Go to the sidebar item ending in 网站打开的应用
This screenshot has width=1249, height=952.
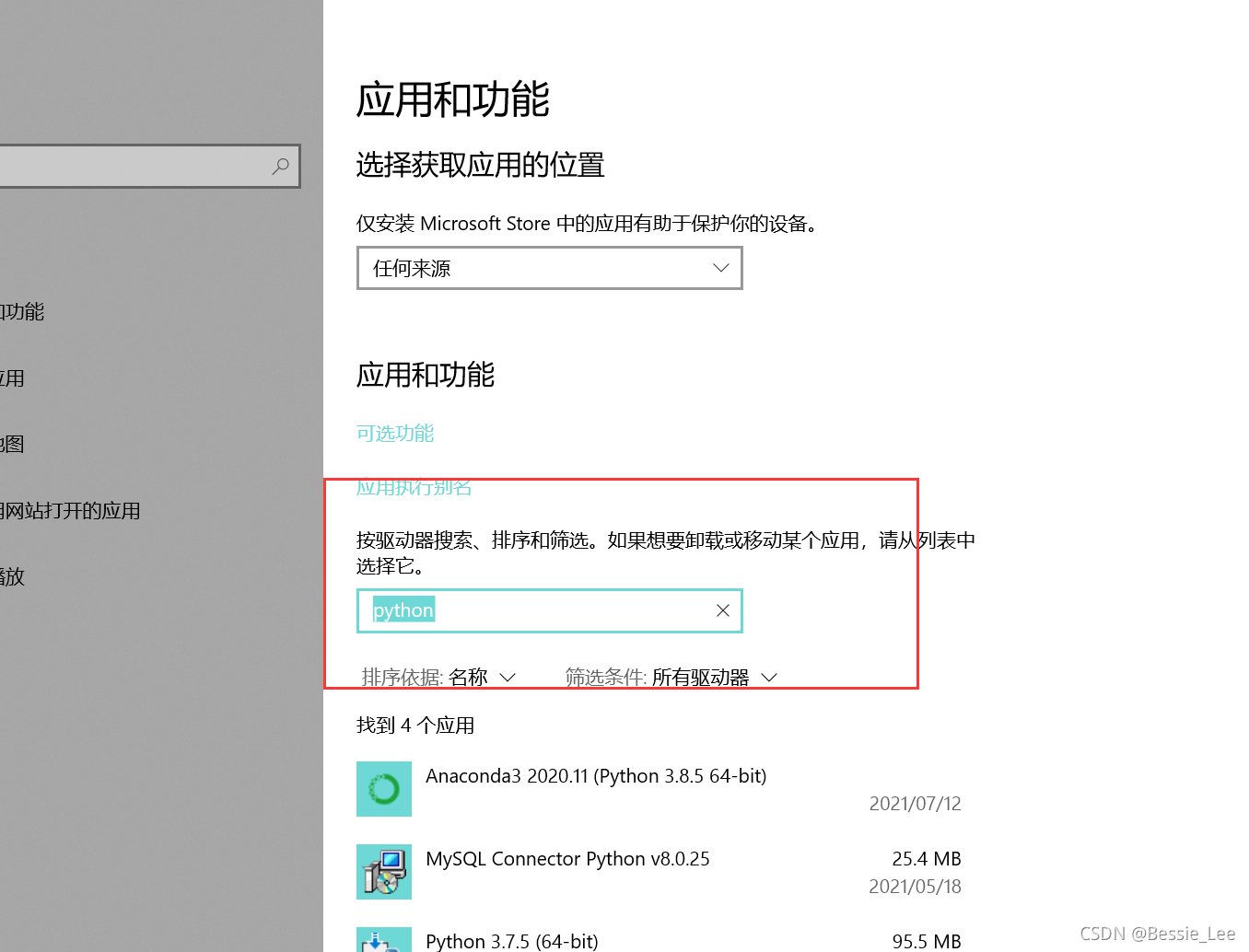click(x=70, y=510)
